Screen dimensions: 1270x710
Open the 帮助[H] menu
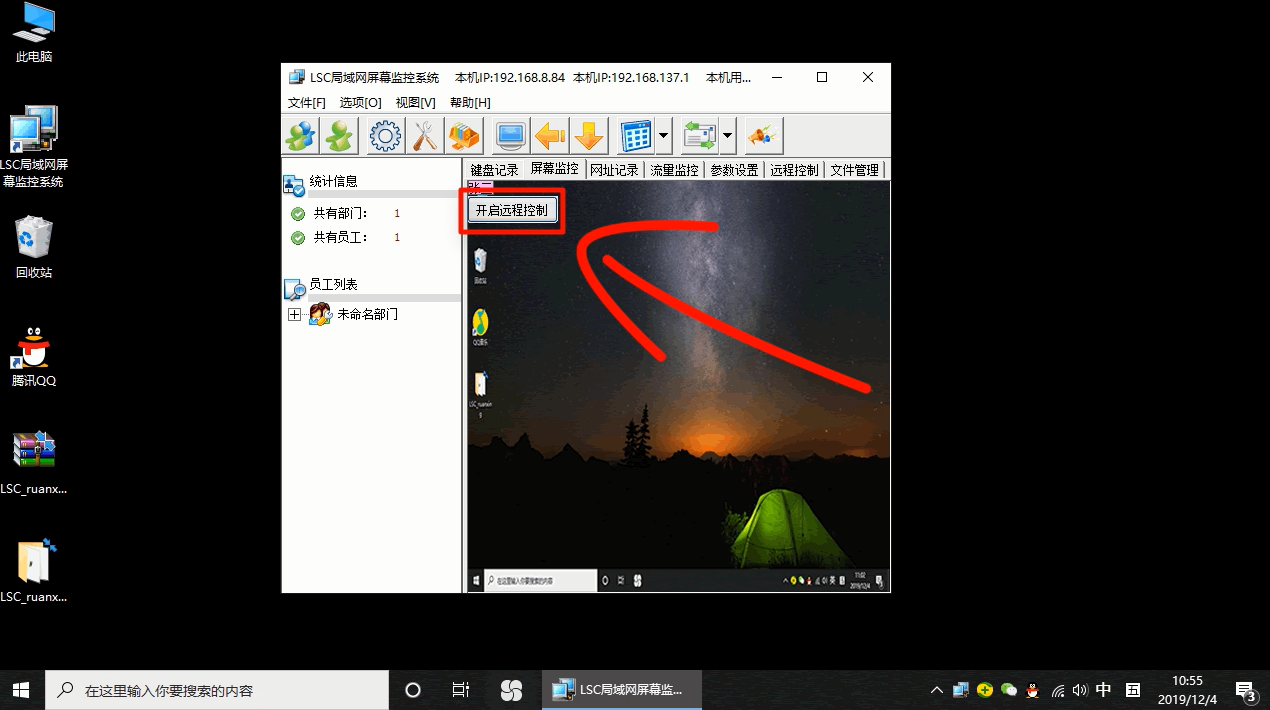pyautogui.click(x=470, y=102)
